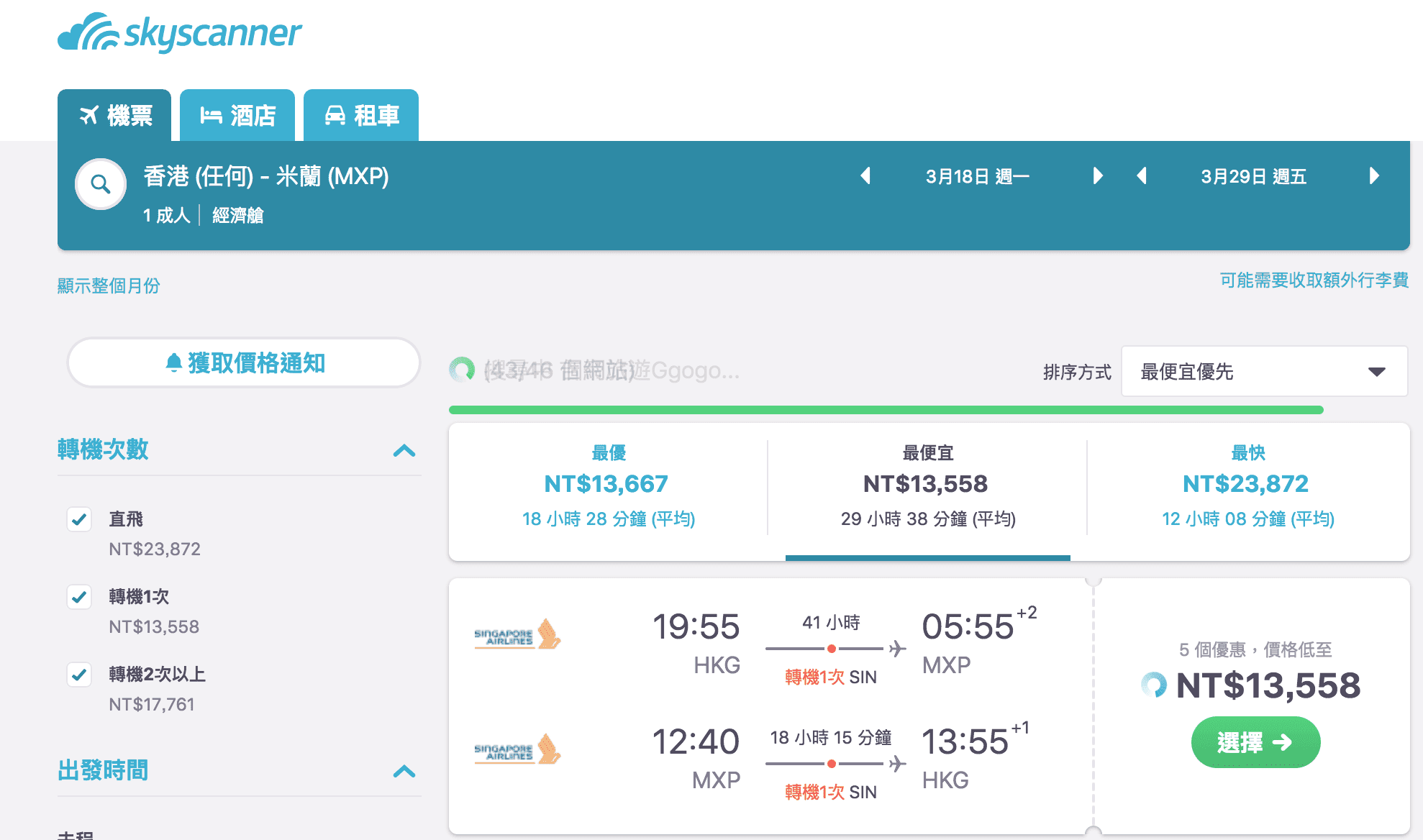Advance return date with right arrow beside 3月29日
The image size is (1423, 840).
[1375, 176]
